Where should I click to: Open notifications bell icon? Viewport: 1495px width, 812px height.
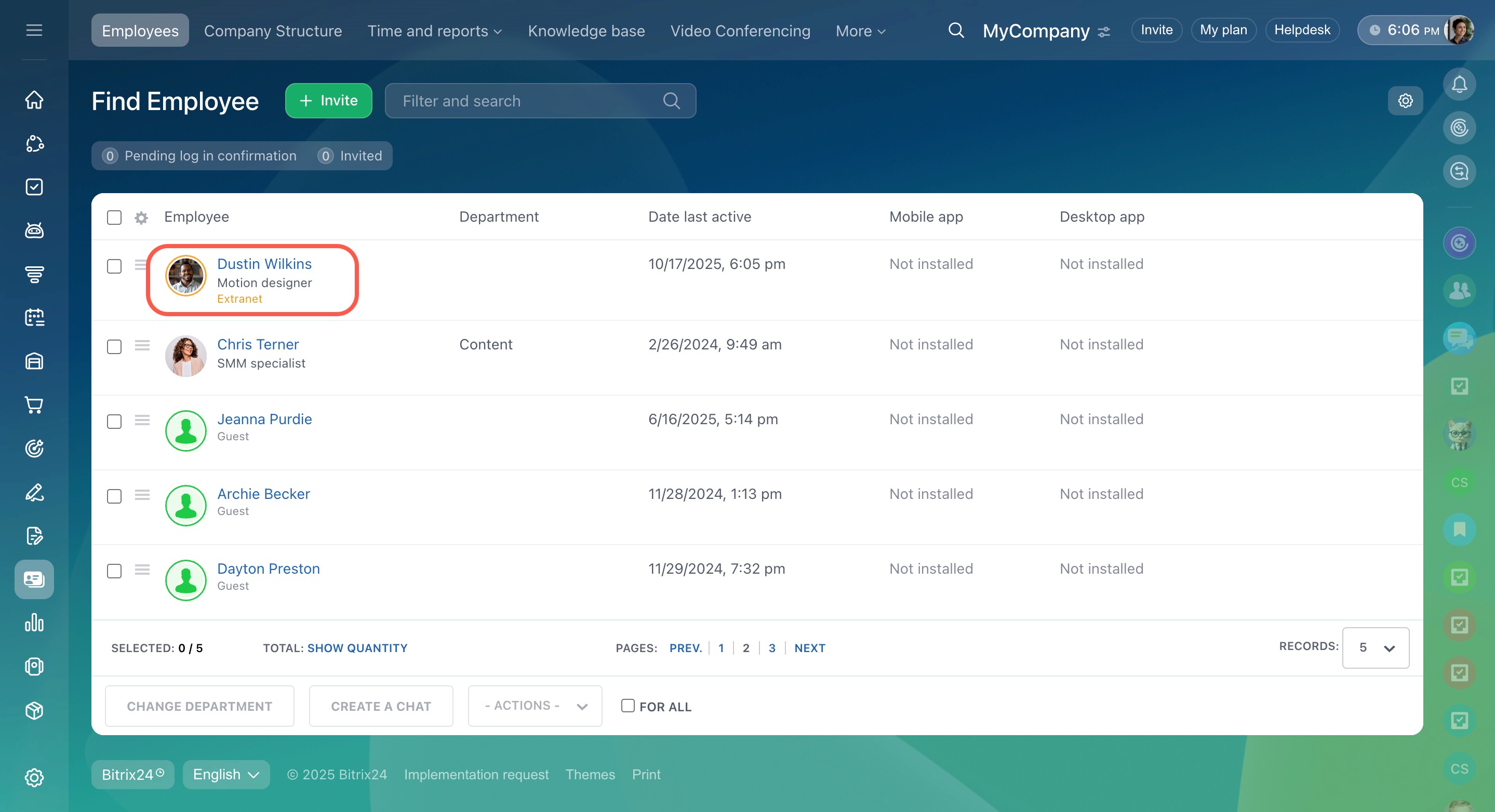(1459, 85)
